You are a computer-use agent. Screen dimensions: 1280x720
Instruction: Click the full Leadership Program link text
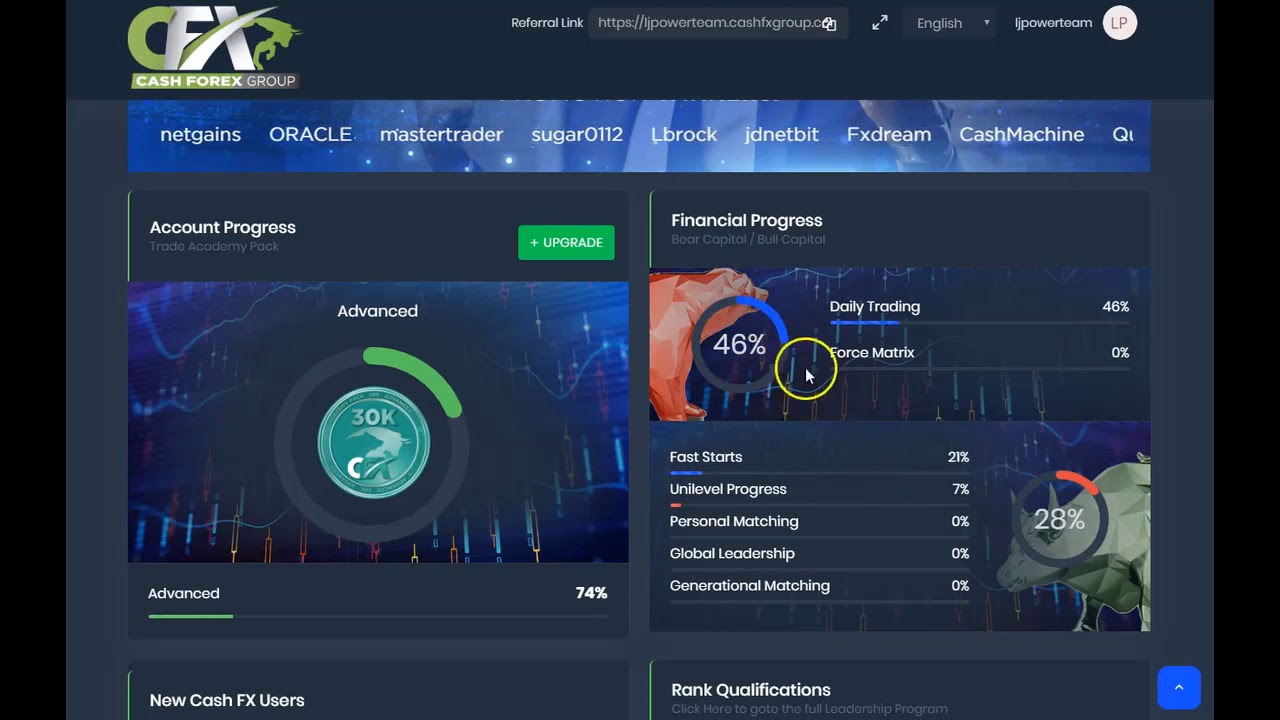pyautogui.click(x=809, y=709)
